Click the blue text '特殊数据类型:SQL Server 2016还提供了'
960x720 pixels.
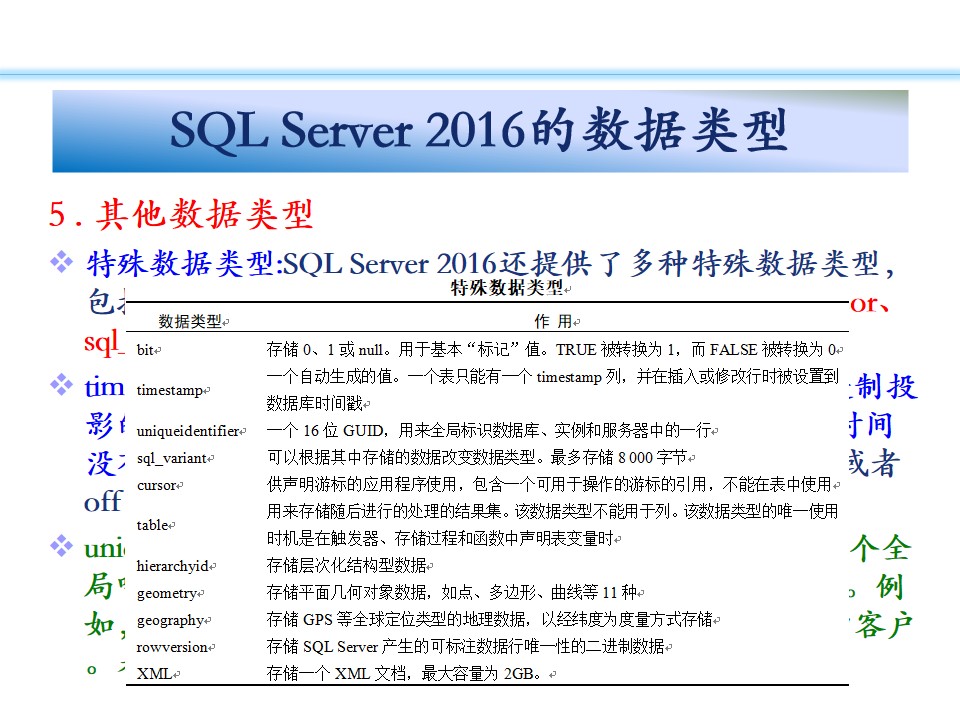(356, 264)
